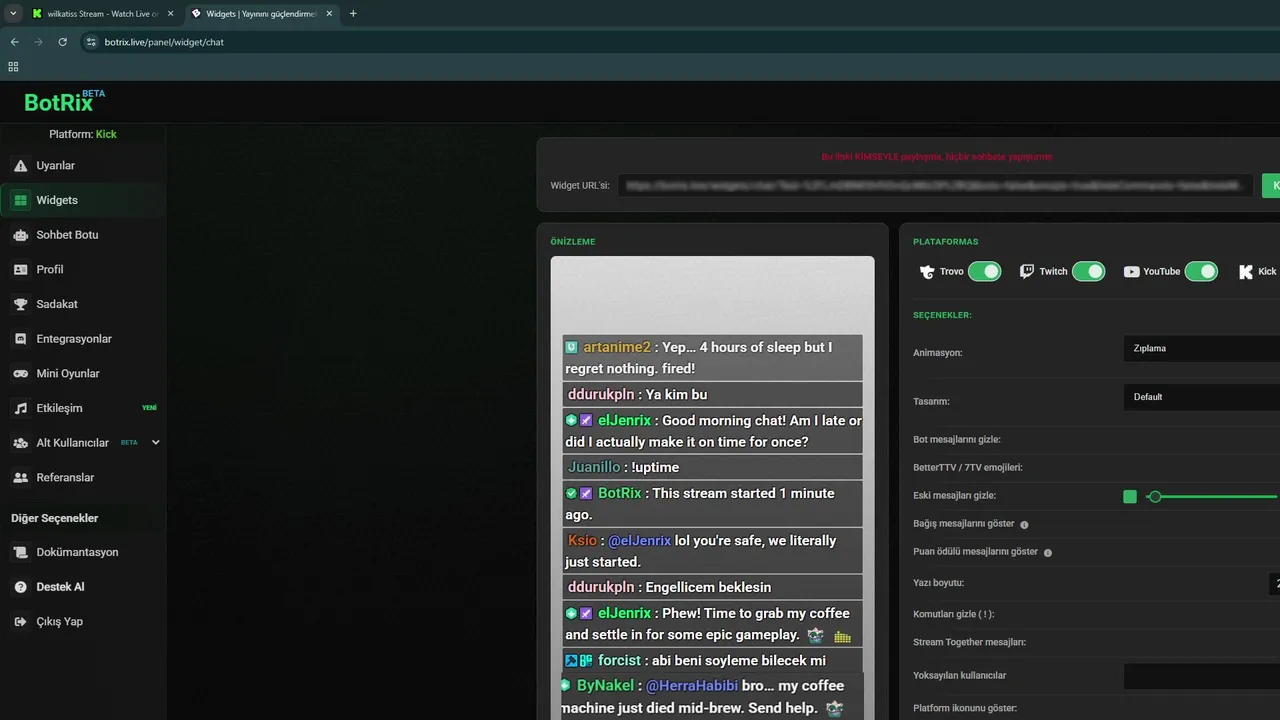Click the Yoksayılan kullanıcılar input field
The height and width of the screenshot is (720, 1280).
point(1201,676)
